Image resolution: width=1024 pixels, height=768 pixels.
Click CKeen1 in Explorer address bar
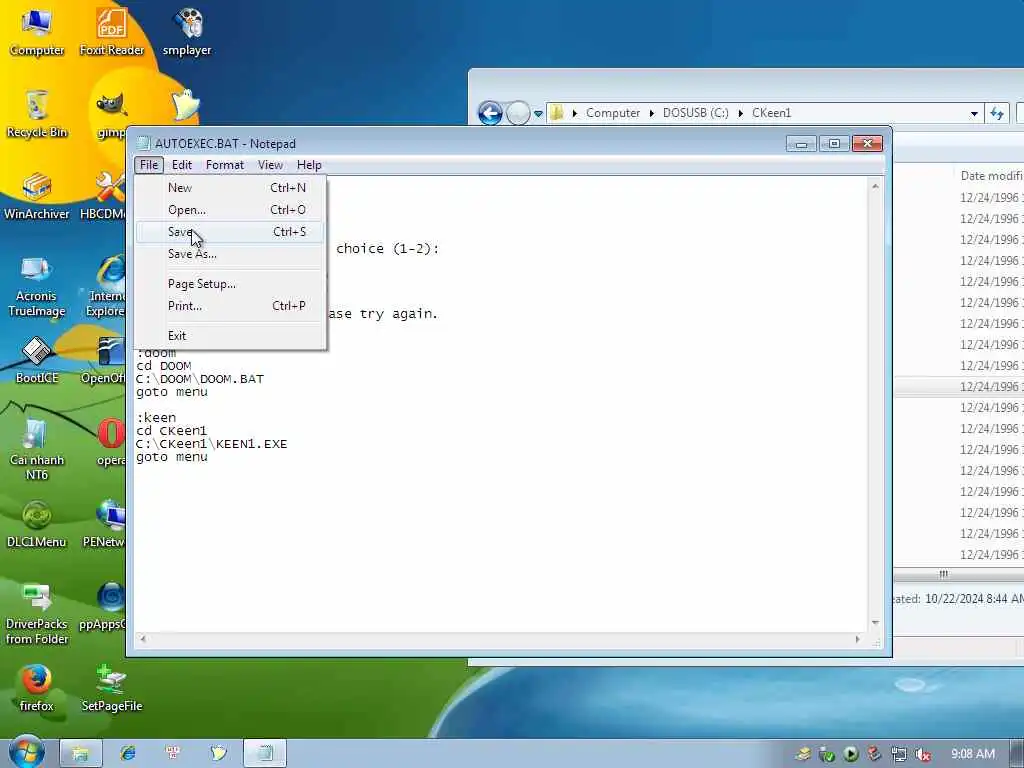[771, 113]
